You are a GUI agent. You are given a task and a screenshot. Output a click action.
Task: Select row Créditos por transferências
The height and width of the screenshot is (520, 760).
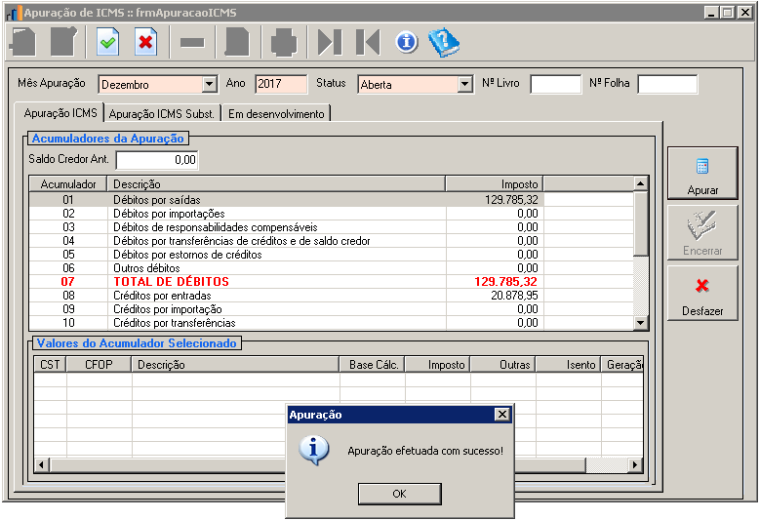[331, 323]
